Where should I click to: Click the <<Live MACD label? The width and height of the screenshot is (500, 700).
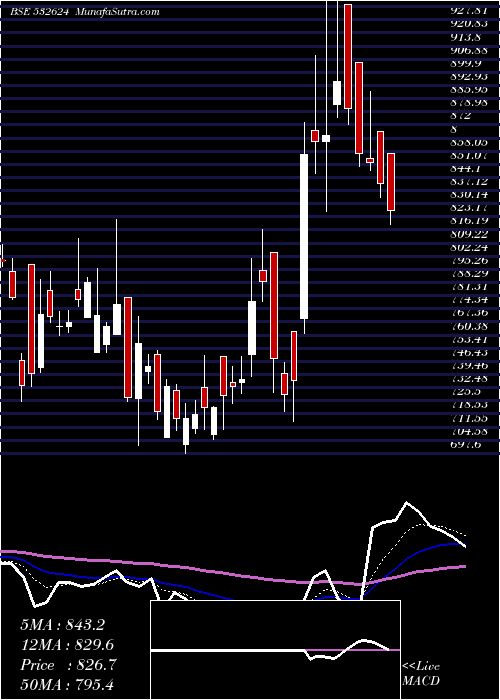(x=421, y=674)
